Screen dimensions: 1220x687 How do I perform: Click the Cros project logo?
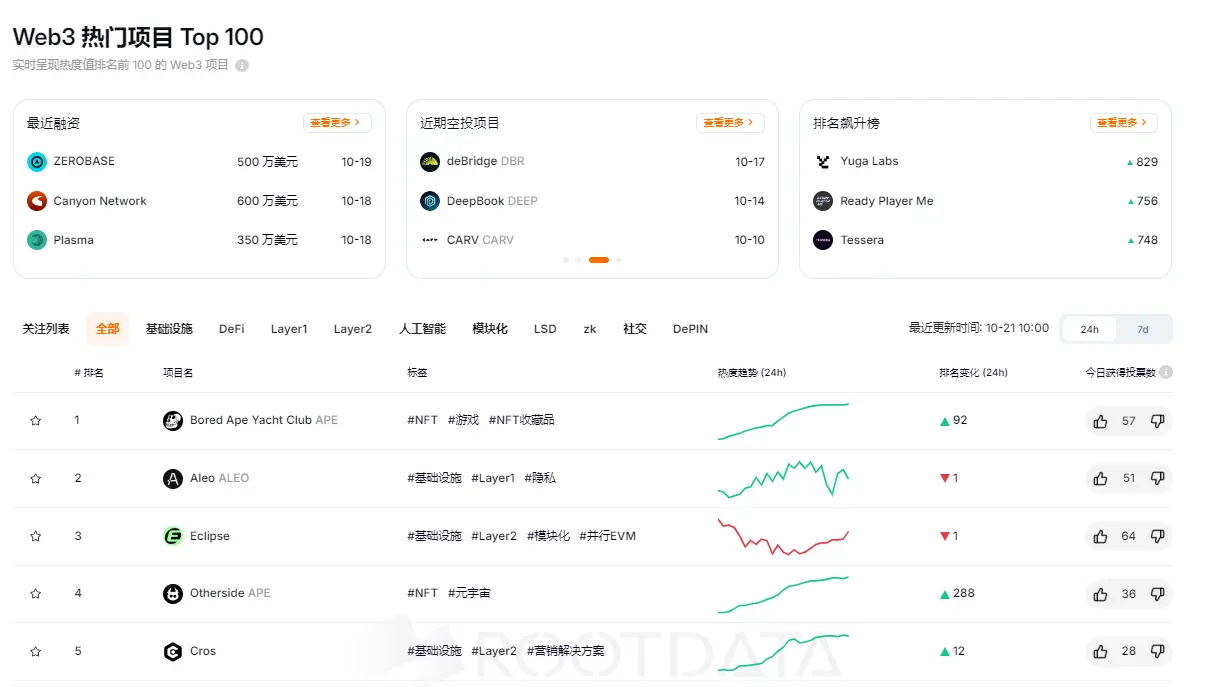tap(172, 651)
